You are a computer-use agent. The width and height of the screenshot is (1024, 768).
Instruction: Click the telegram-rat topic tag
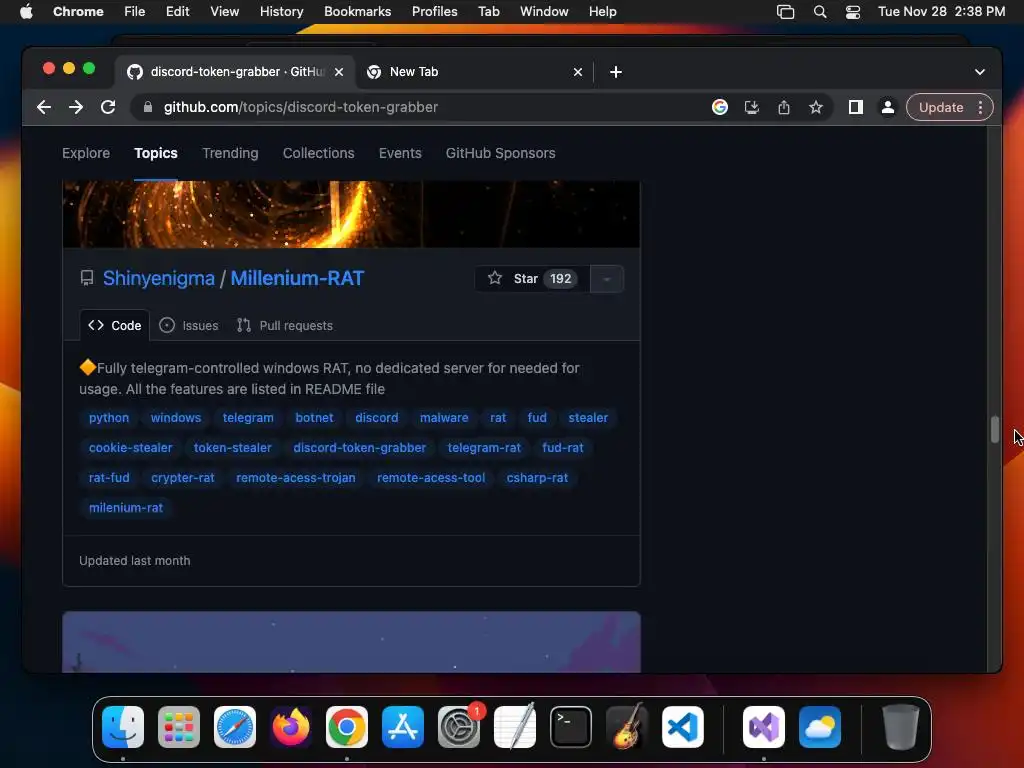484,448
